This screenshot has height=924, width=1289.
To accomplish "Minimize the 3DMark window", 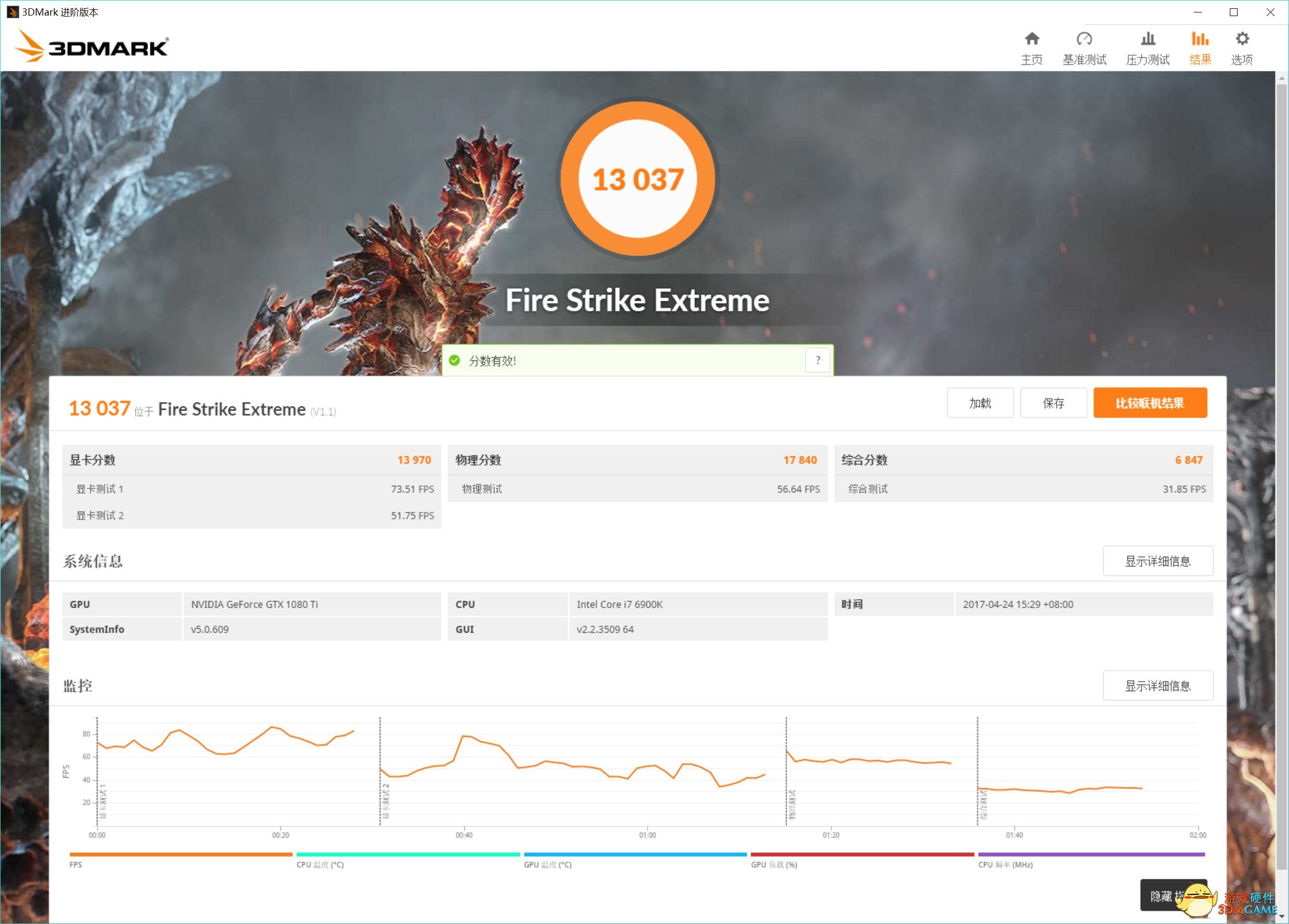I will tap(1198, 12).
